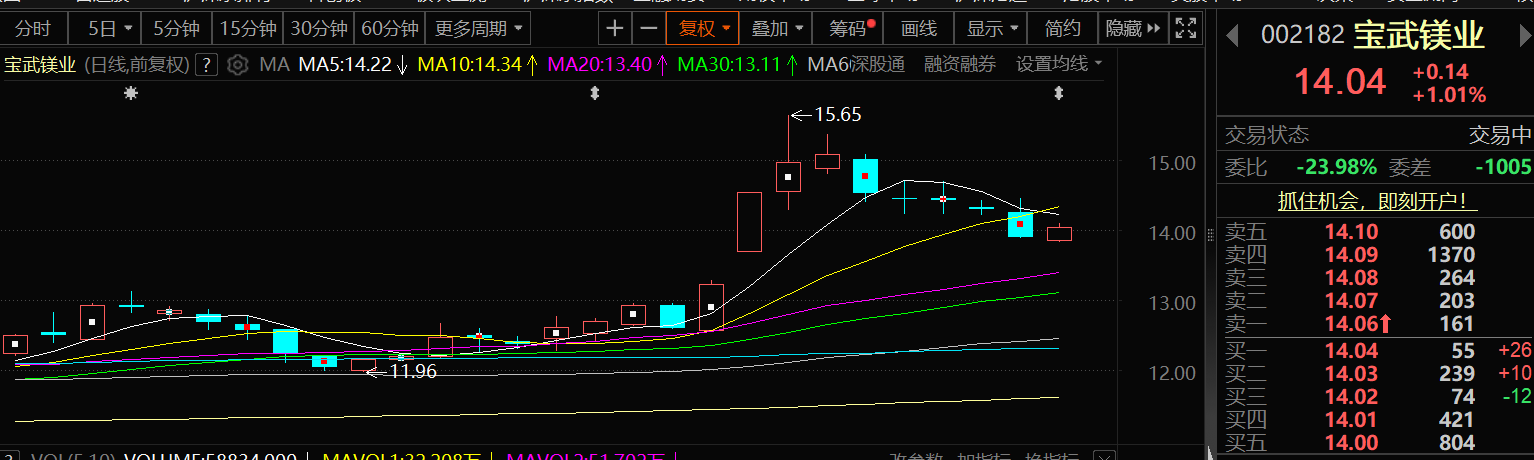Toggle 简约 simple view mode
The image size is (1534, 460).
coord(1062,28)
